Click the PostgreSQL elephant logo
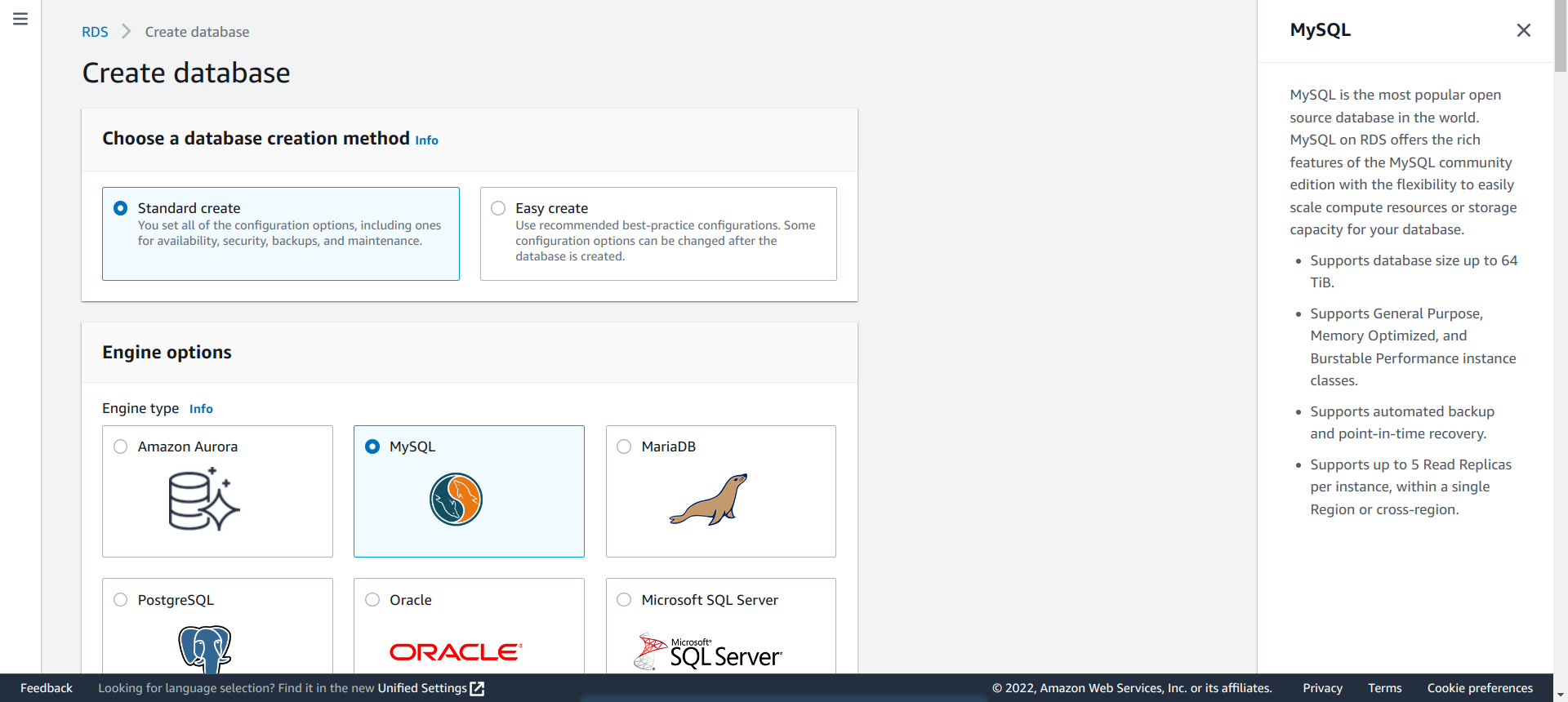Viewport: 1568px width, 702px height. (x=205, y=650)
